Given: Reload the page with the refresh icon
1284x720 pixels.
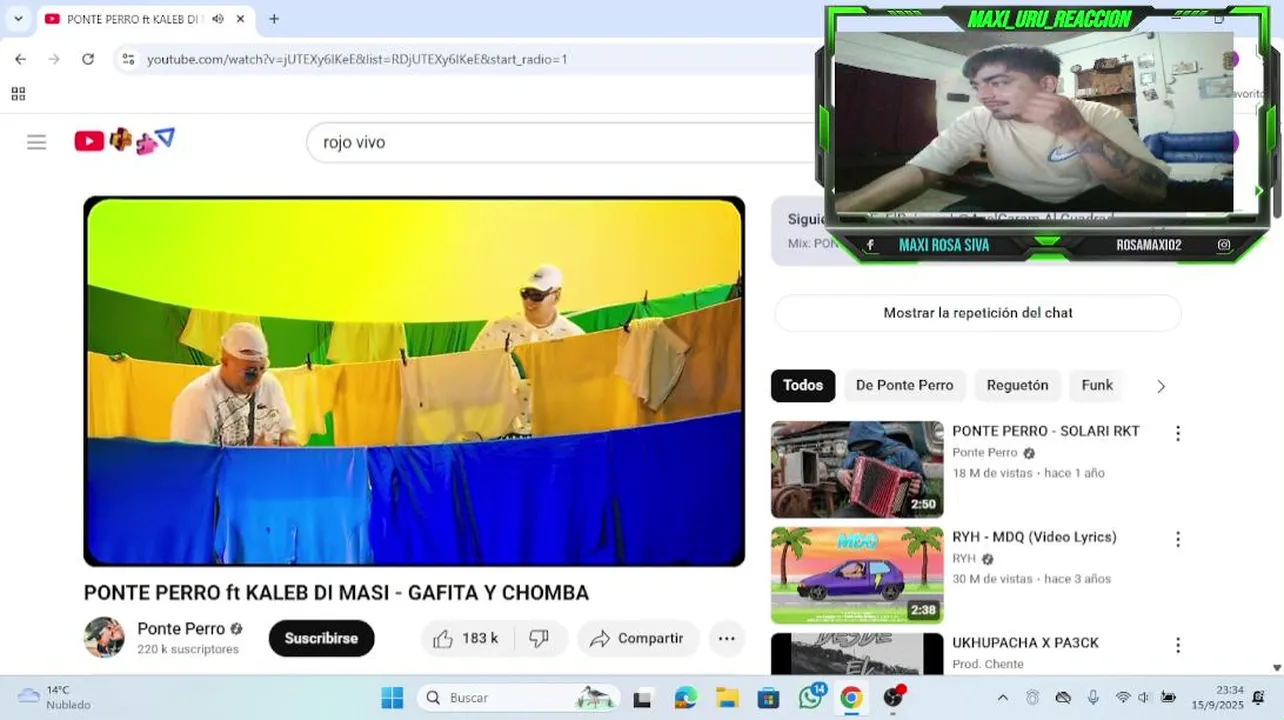Looking at the screenshot, I should (88, 59).
